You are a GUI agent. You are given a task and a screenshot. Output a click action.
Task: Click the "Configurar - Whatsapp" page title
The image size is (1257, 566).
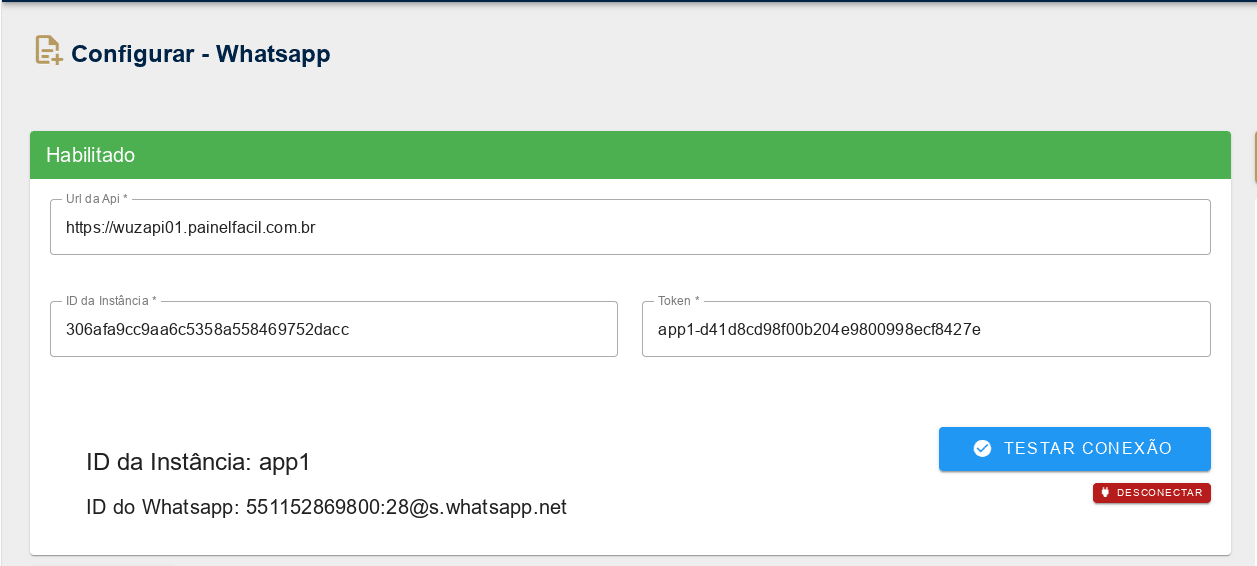click(201, 54)
